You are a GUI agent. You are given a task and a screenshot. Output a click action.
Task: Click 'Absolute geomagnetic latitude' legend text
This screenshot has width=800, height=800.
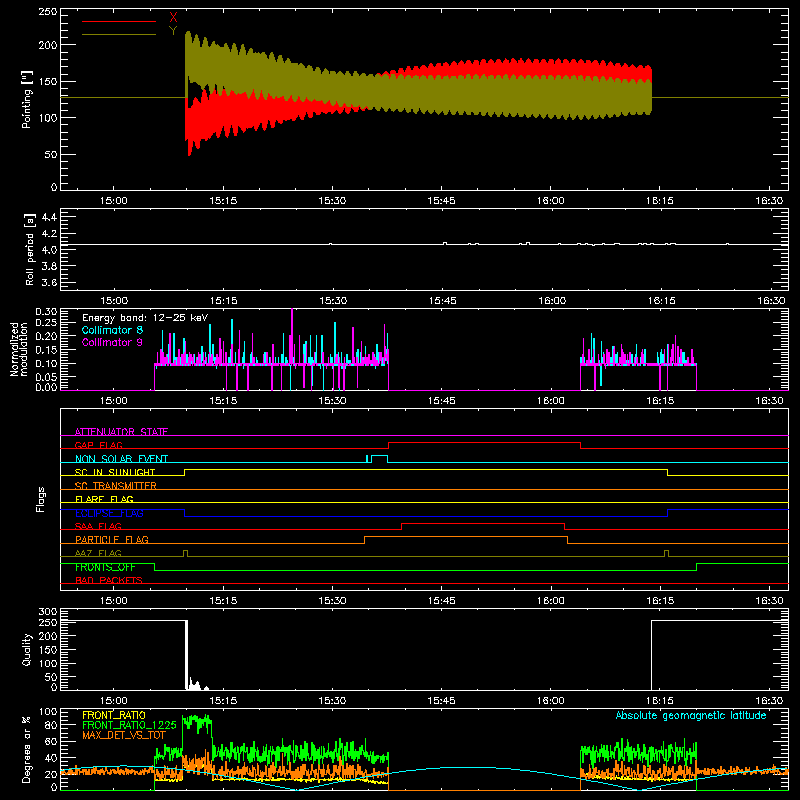(x=691, y=715)
